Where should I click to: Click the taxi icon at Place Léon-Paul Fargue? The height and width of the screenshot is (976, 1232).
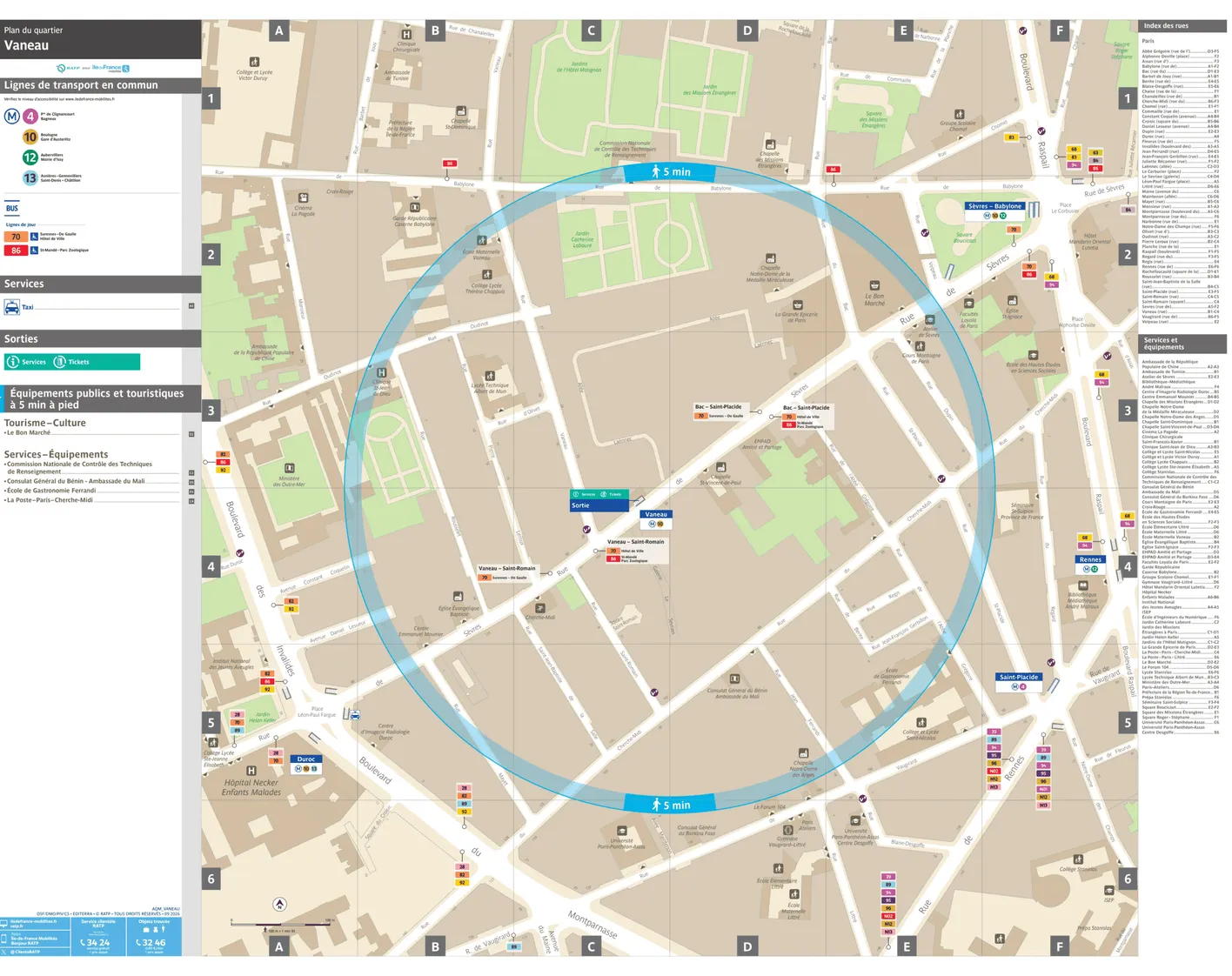(354, 715)
